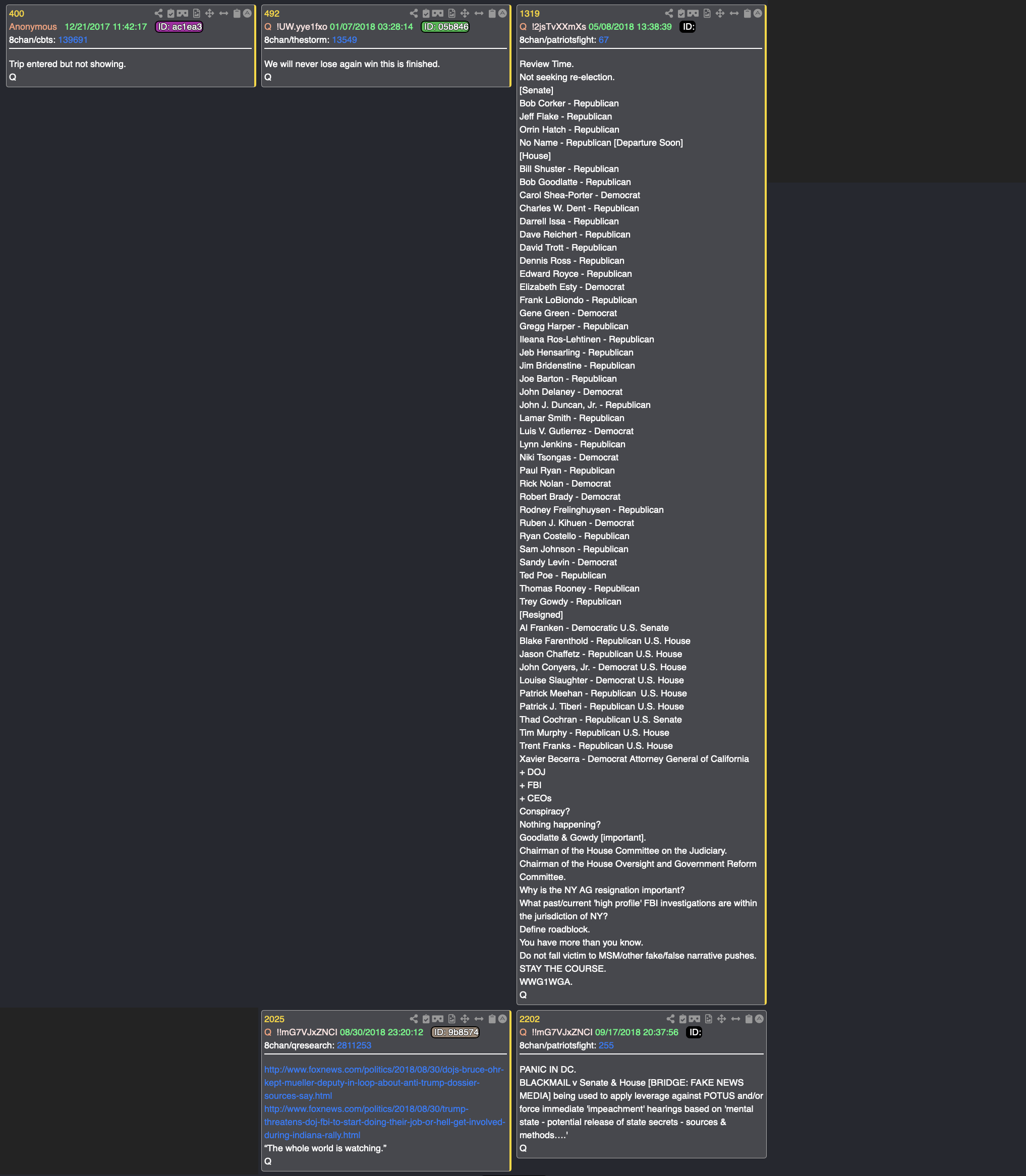Click four-way move arrows icon on post 2025

pos(465,1019)
